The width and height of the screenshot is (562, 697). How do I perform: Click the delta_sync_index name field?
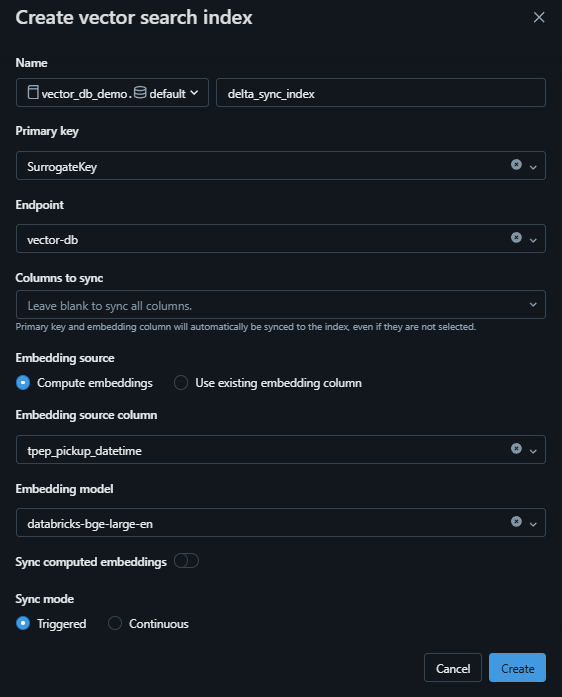(381, 93)
